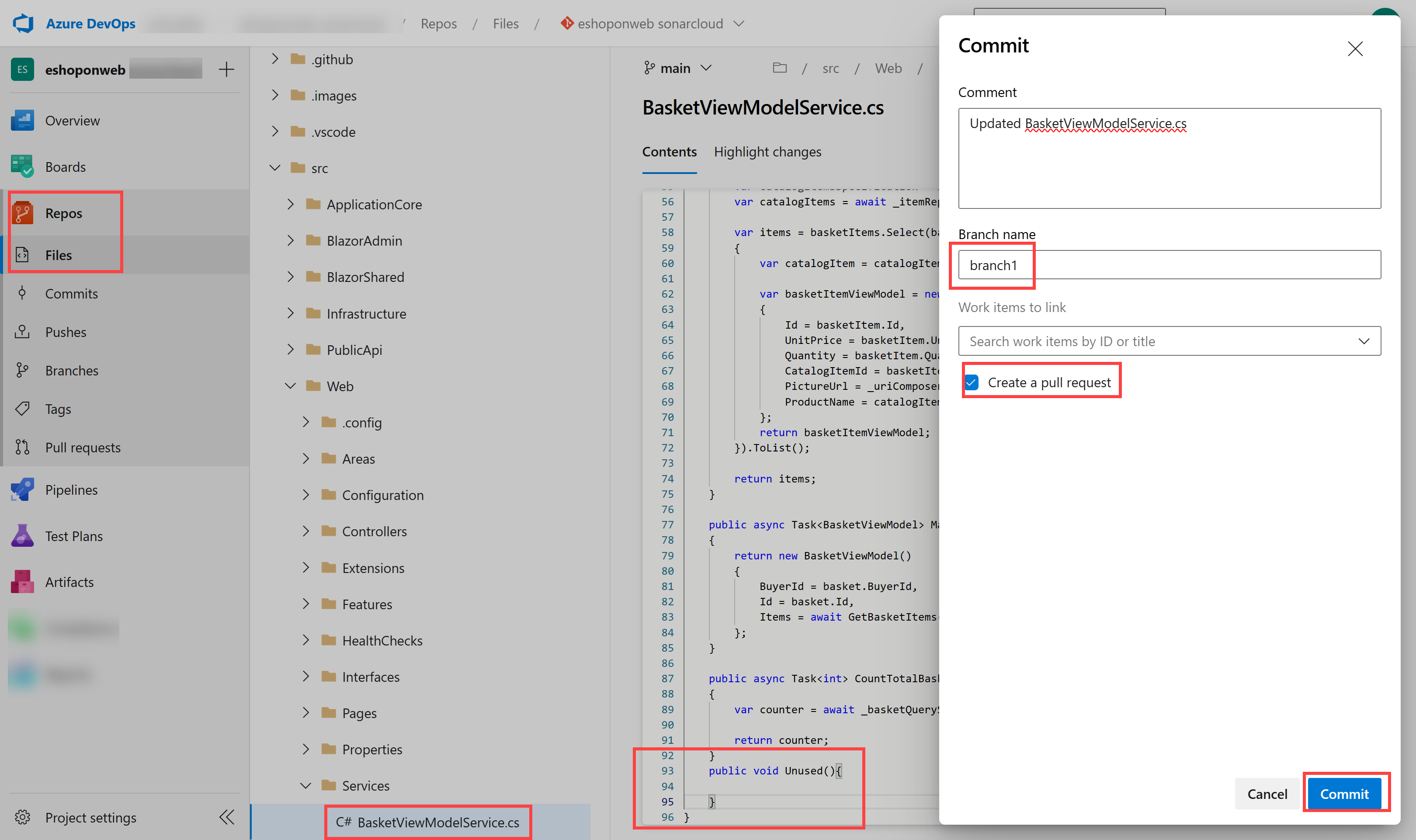Screen dimensions: 1416x840
Task: Select the Extensions folder
Action: coord(373,568)
